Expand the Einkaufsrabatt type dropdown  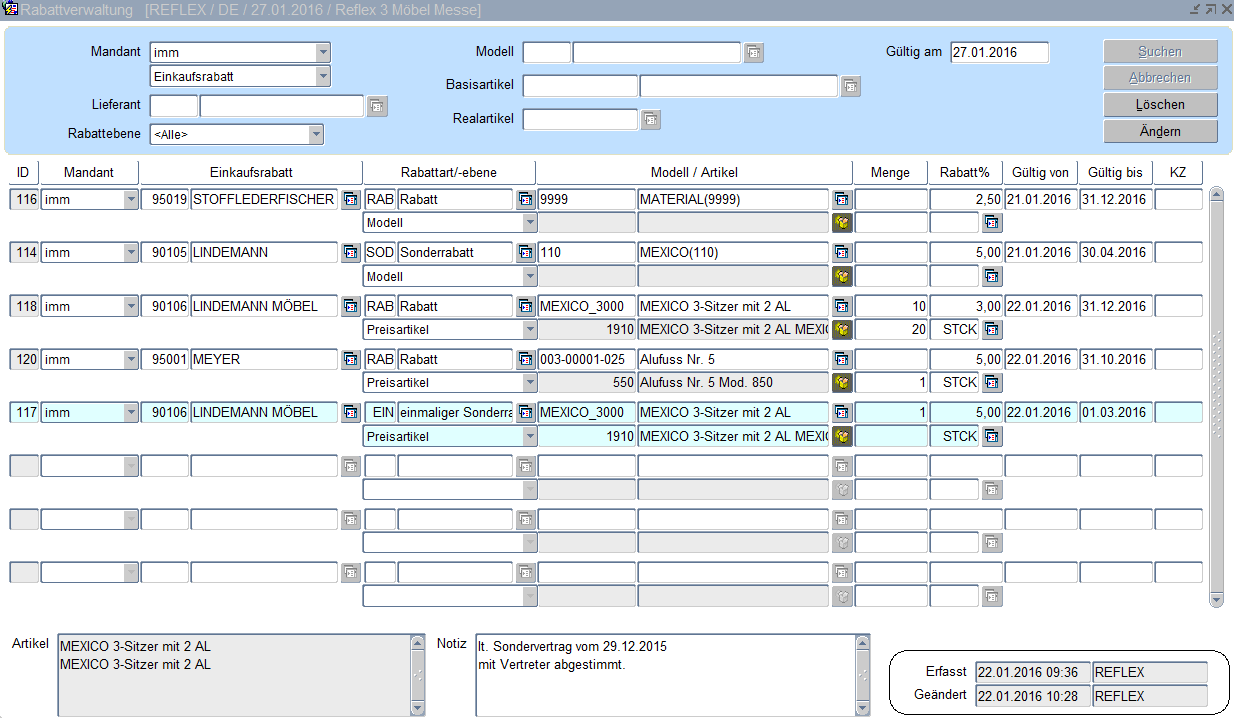[x=322, y=76]
